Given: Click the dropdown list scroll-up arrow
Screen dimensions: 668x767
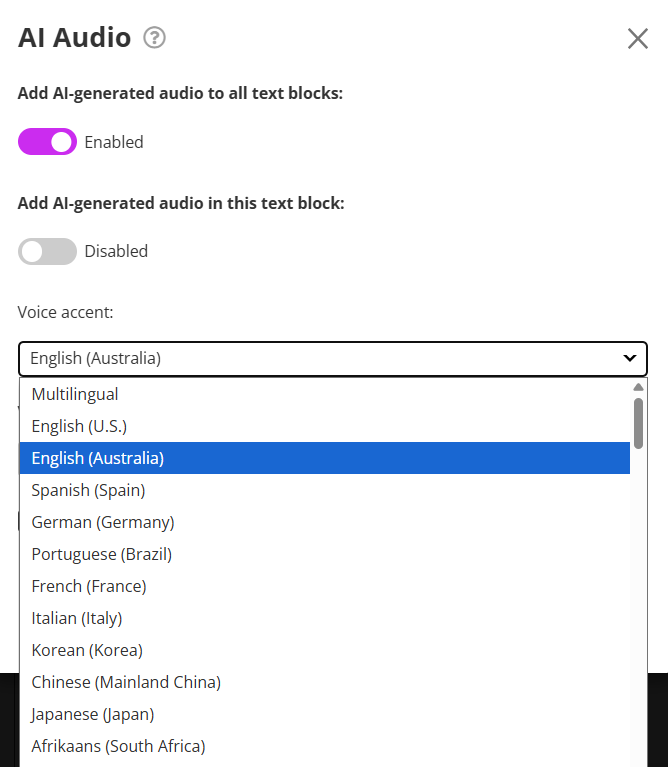Looking at the screenshot, I should 638,387.
